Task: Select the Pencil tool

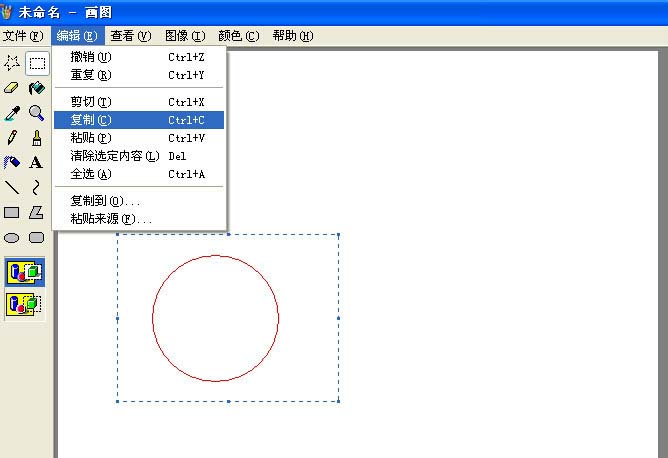Action: click(12, 138)
